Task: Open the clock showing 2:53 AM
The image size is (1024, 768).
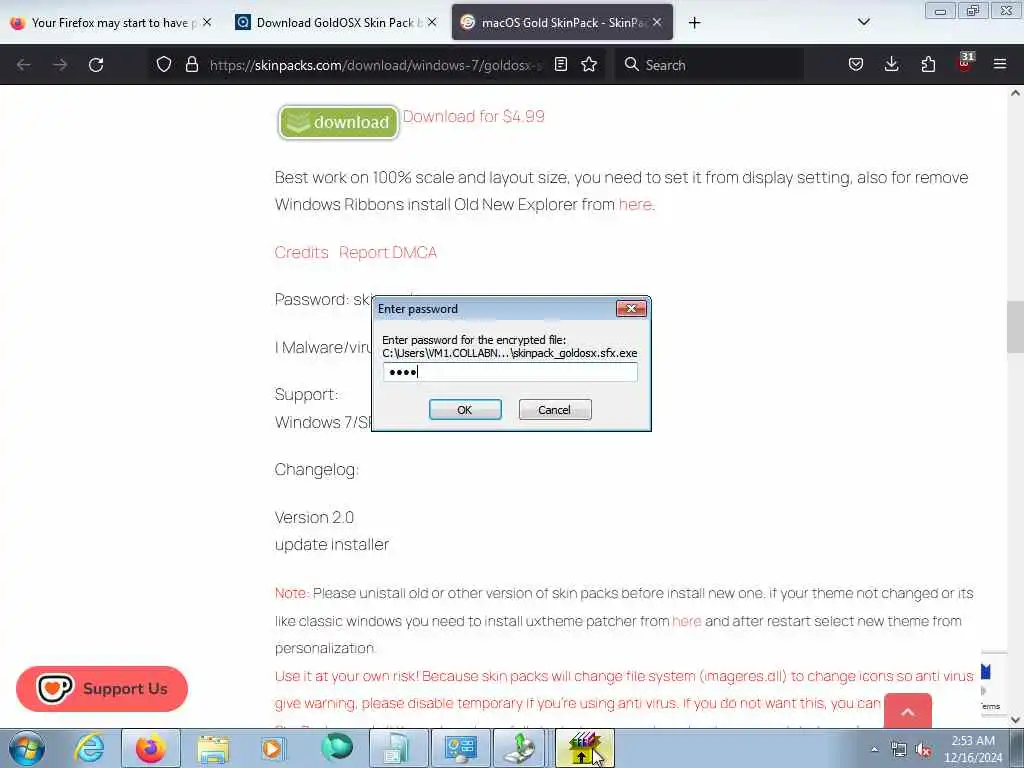Action: point(973,749)
